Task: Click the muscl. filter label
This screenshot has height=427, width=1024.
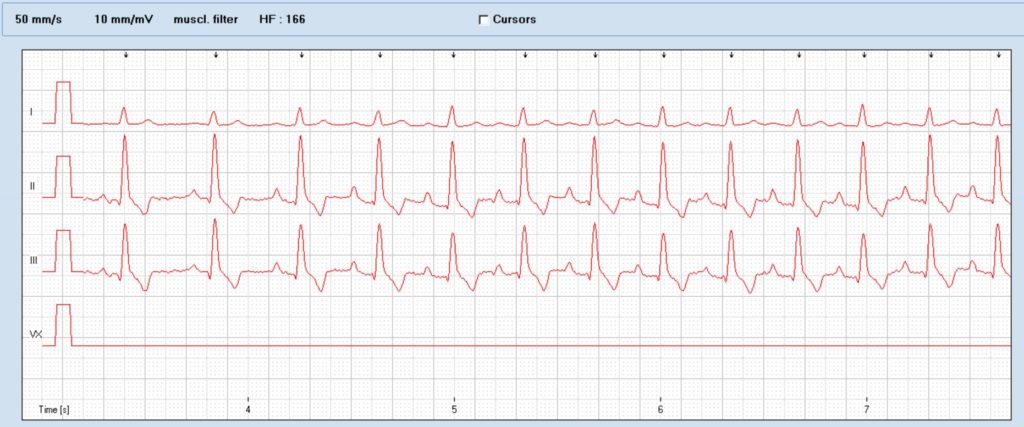Action: (x=206, y=20)
